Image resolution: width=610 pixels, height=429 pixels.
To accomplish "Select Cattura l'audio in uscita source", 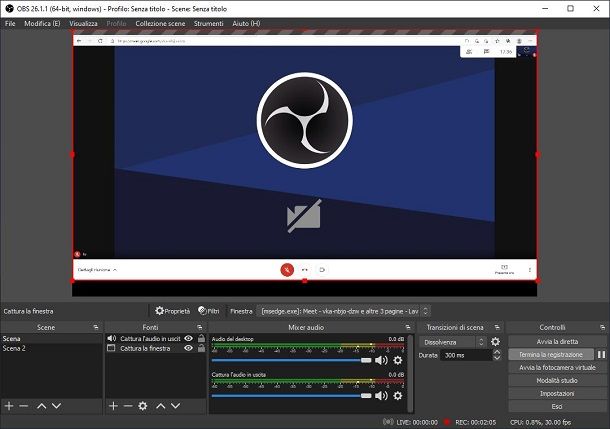I will point(150,338).
